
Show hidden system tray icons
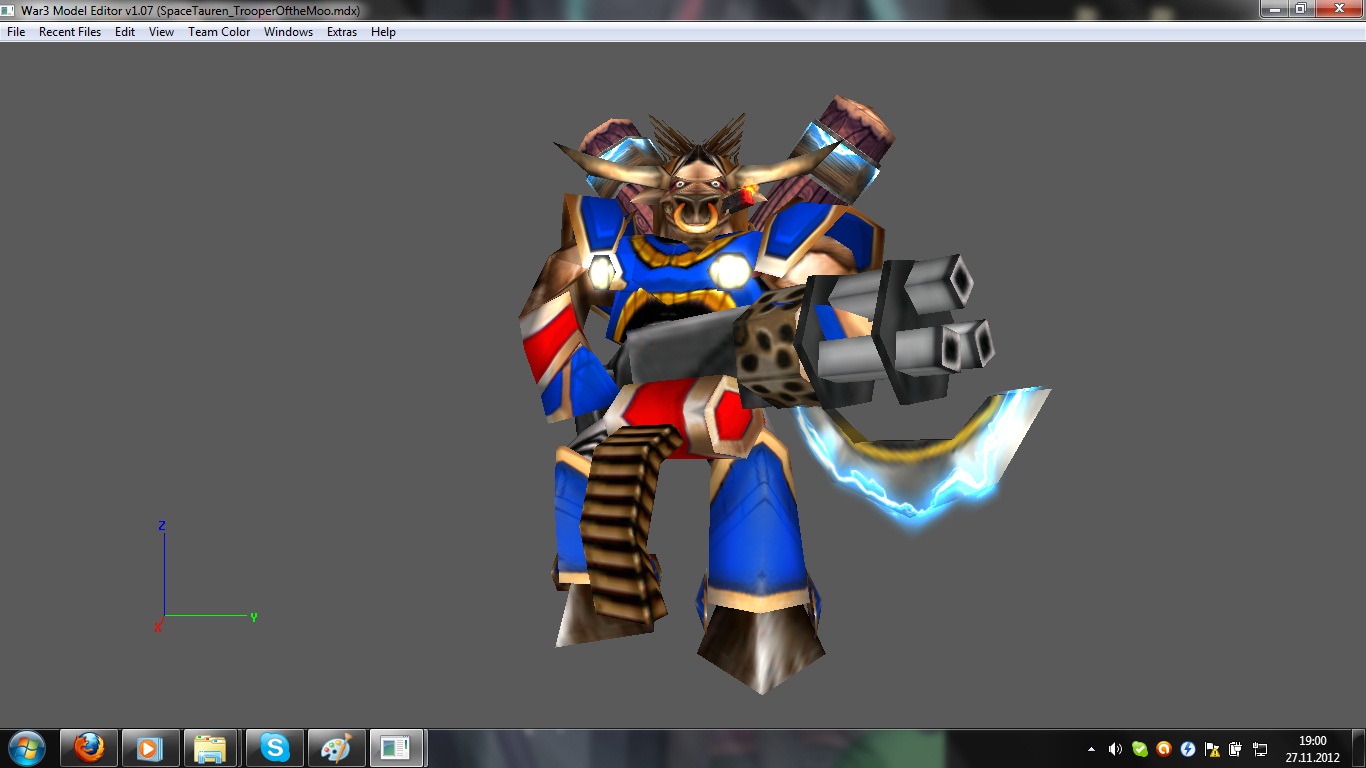point(1091,749)
